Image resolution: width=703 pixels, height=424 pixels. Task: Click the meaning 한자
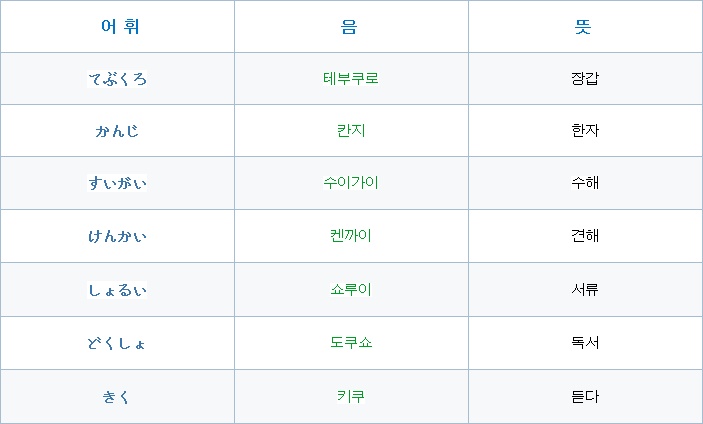[585, 130]
